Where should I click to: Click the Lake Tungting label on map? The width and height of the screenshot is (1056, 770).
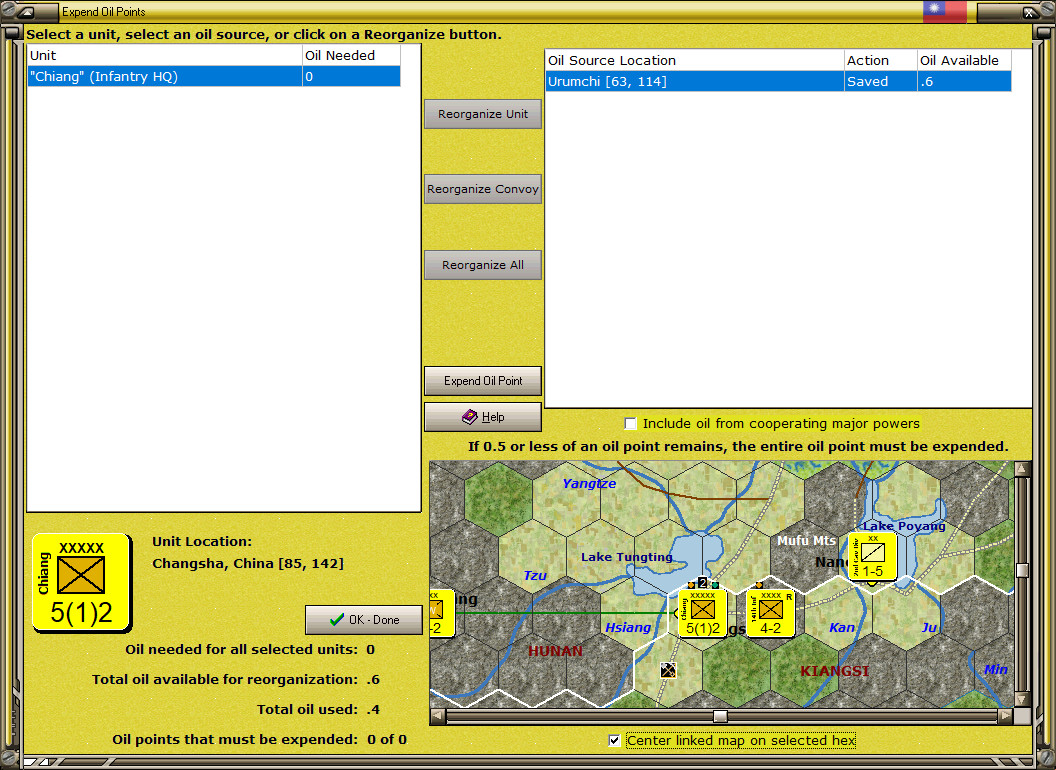pos(627,556)
